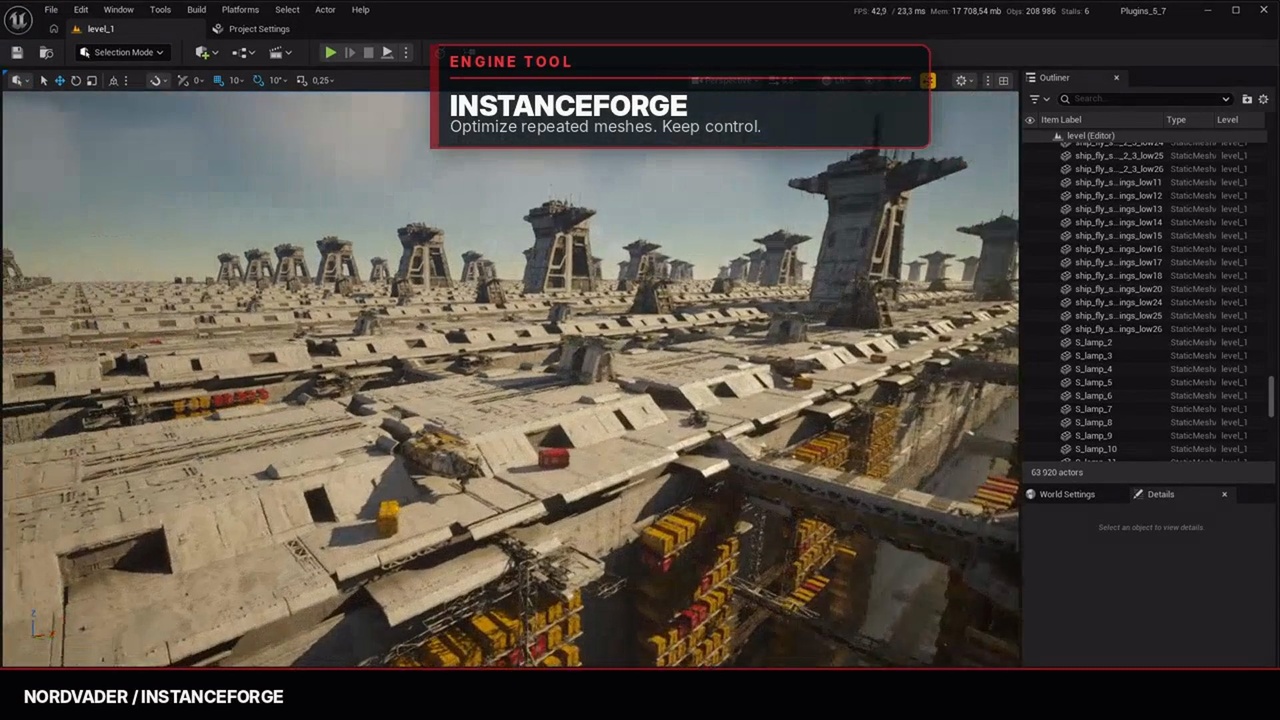This screenshot has width=1280, height=720.
Task: Save the current level with the floppy icon
Action: [x=17, y=53]
